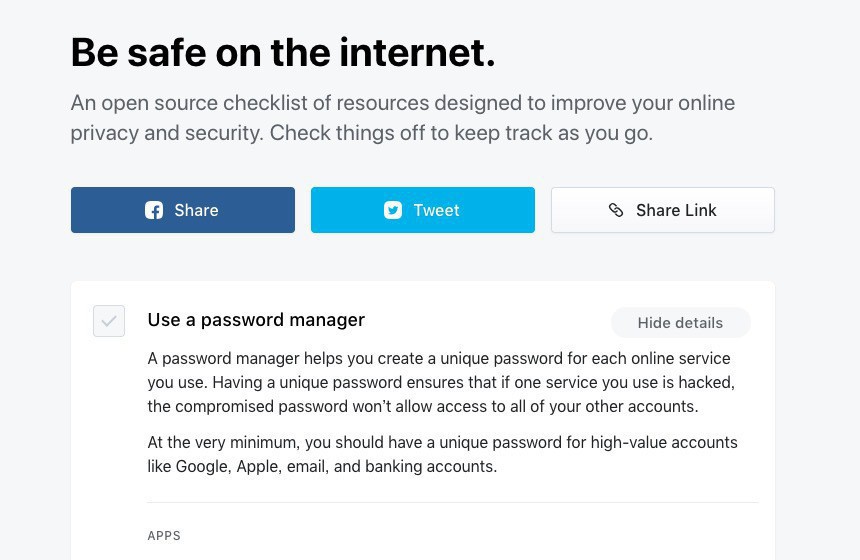Click the paragraph starting "At the very minimum"
The image size is (860, 560).
click(442, 454)
